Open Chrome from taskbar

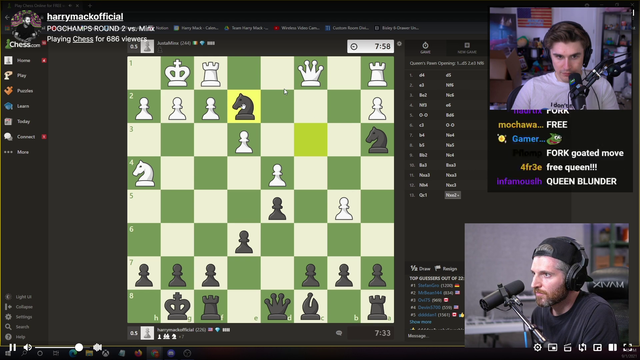(x=155, y=353)
